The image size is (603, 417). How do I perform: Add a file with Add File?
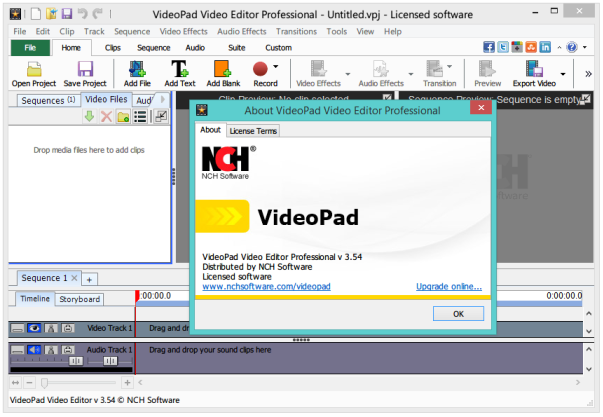point(137,74)
